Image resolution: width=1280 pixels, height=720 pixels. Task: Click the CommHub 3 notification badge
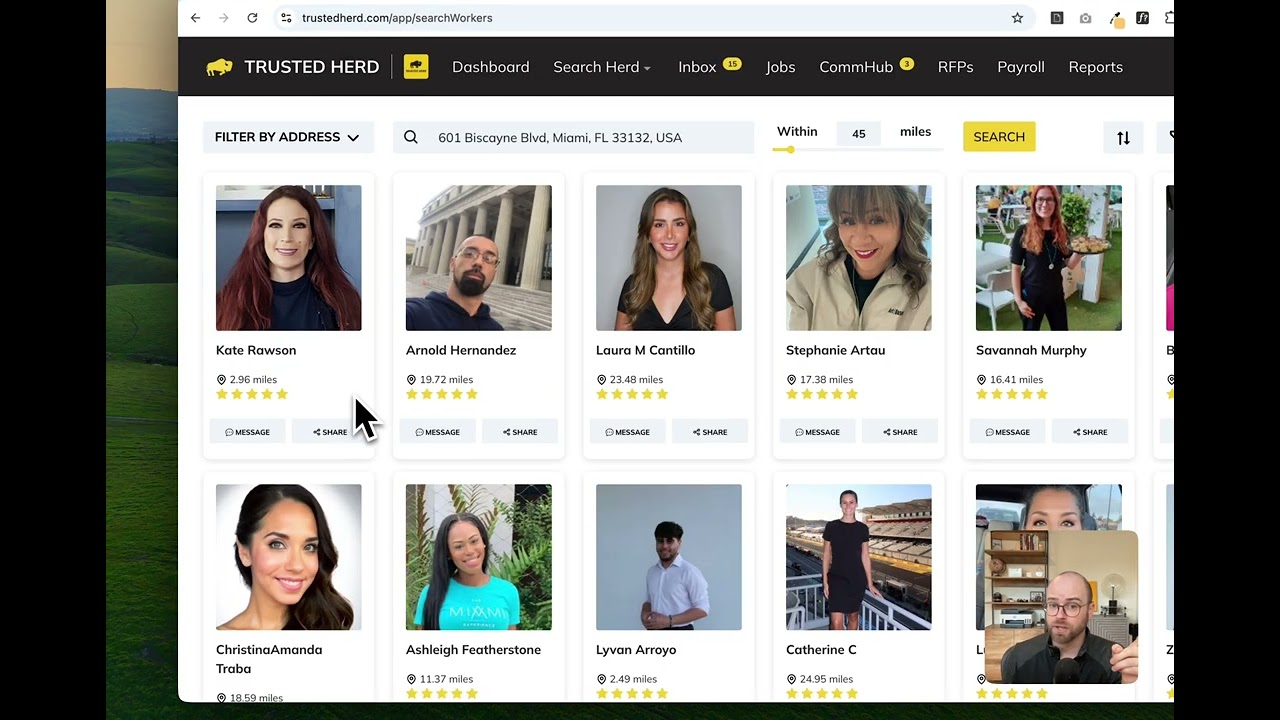907,63
